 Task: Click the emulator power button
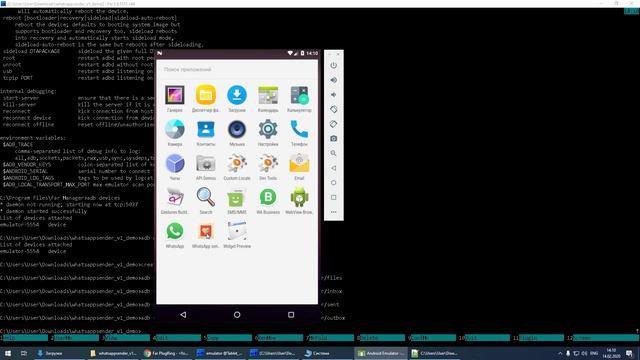pyautogui.click(x=333, y=65)
